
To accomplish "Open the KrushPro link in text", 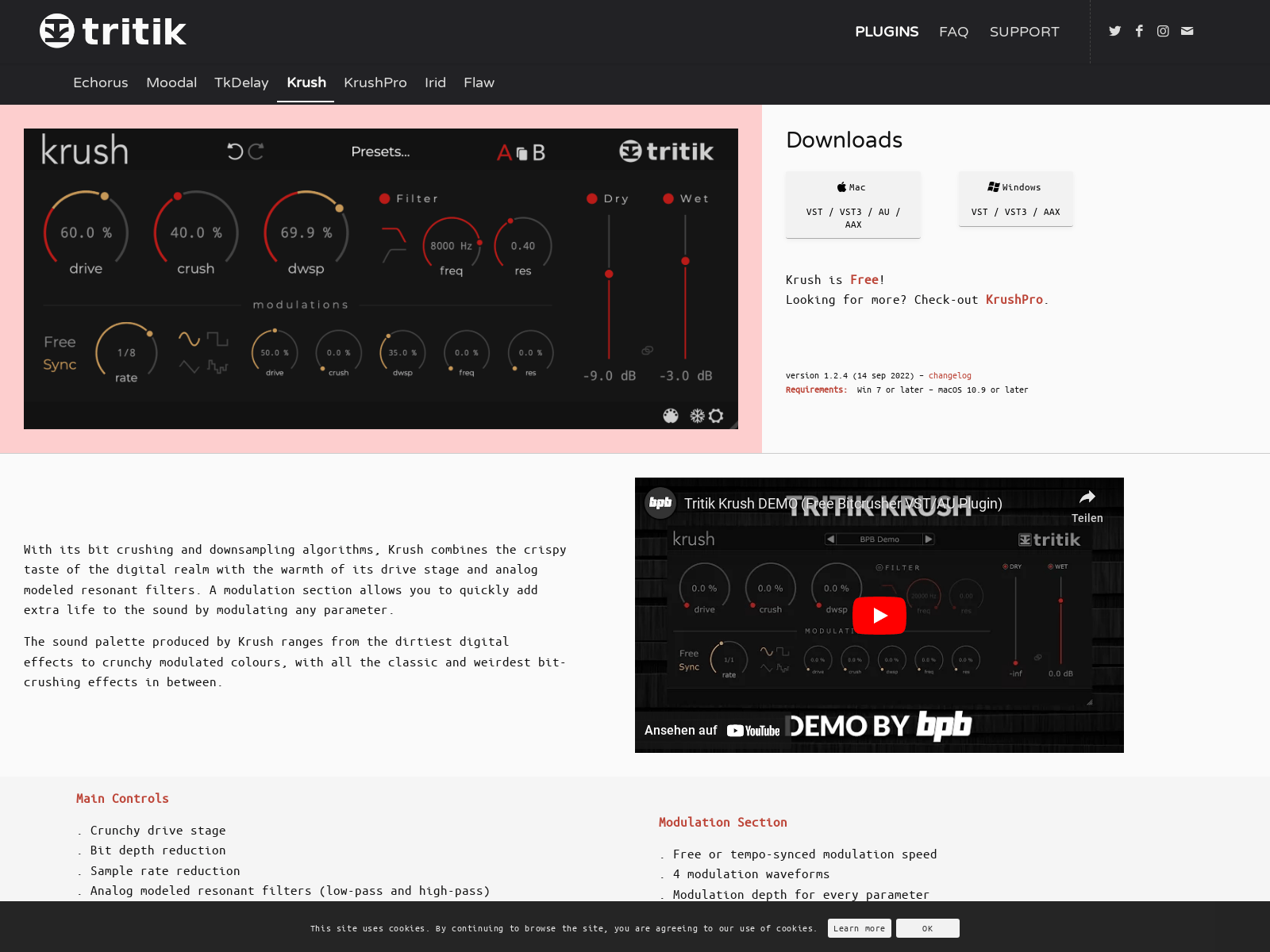I will (1014, 299).
